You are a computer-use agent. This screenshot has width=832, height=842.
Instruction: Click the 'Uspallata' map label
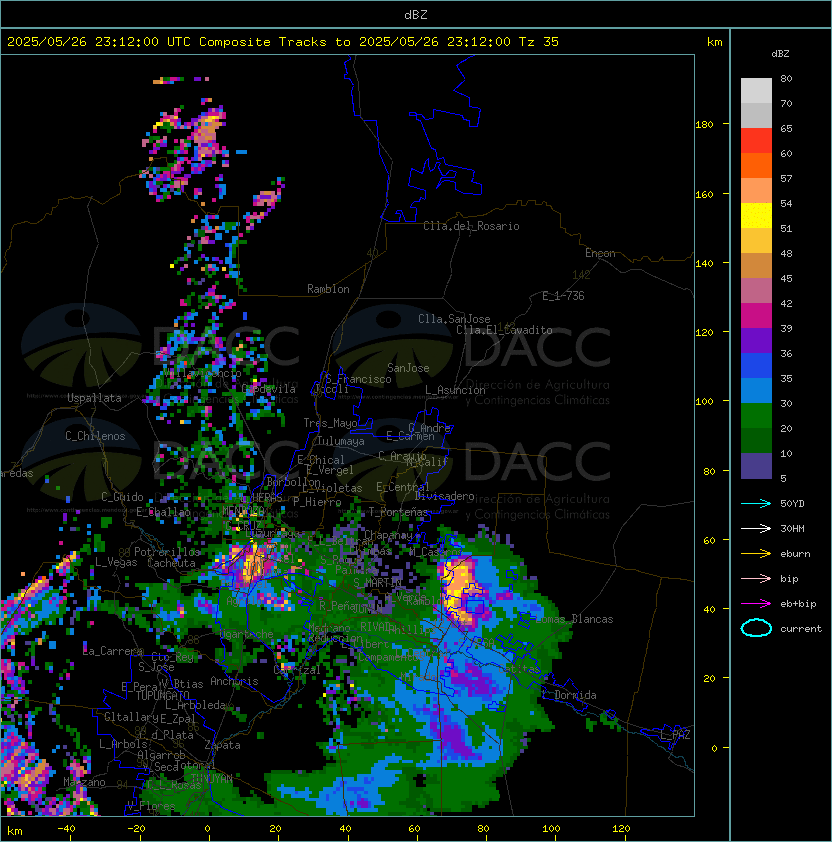coord(94,398)
